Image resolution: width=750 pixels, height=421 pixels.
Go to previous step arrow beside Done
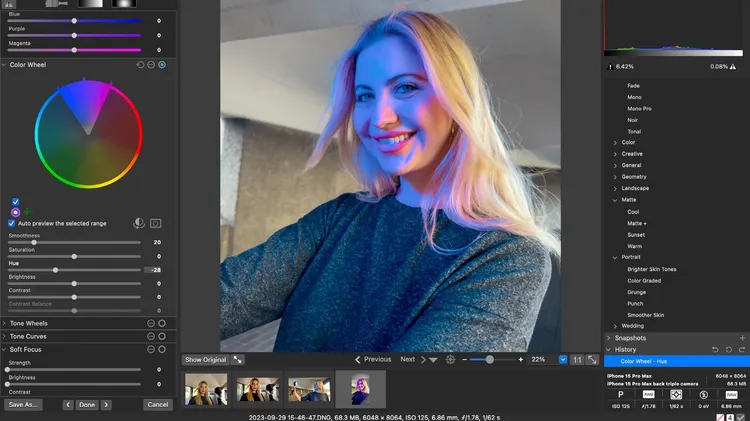pos(68,405)
